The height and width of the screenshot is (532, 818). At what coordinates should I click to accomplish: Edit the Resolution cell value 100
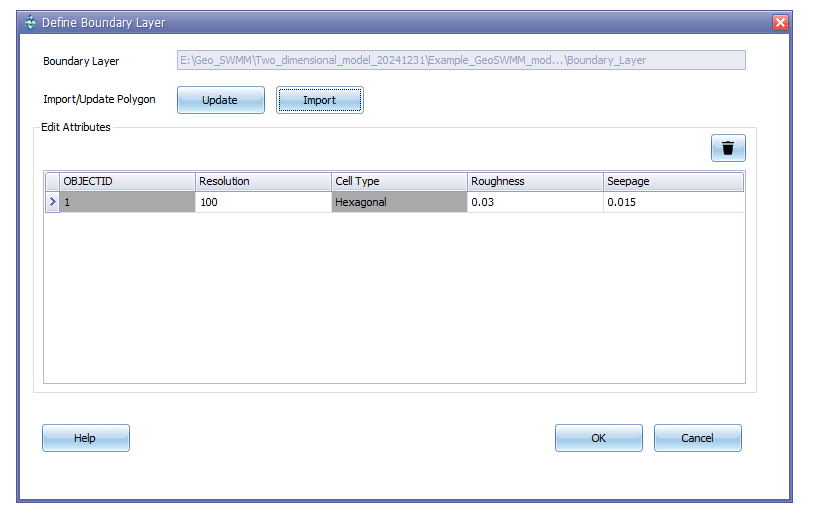(x=263, y=202)
